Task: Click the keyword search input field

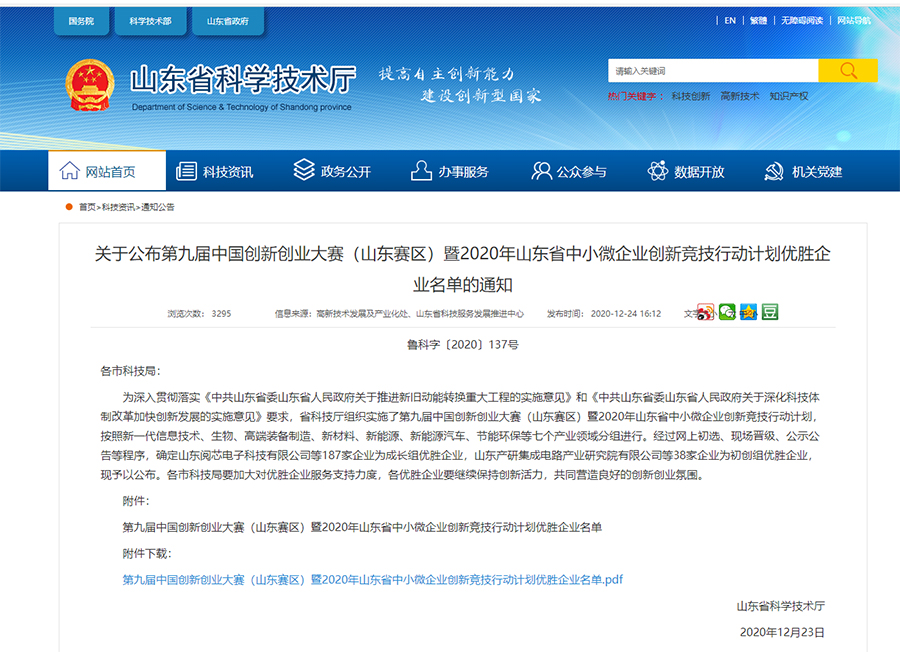Action: [x=712, y=71]
